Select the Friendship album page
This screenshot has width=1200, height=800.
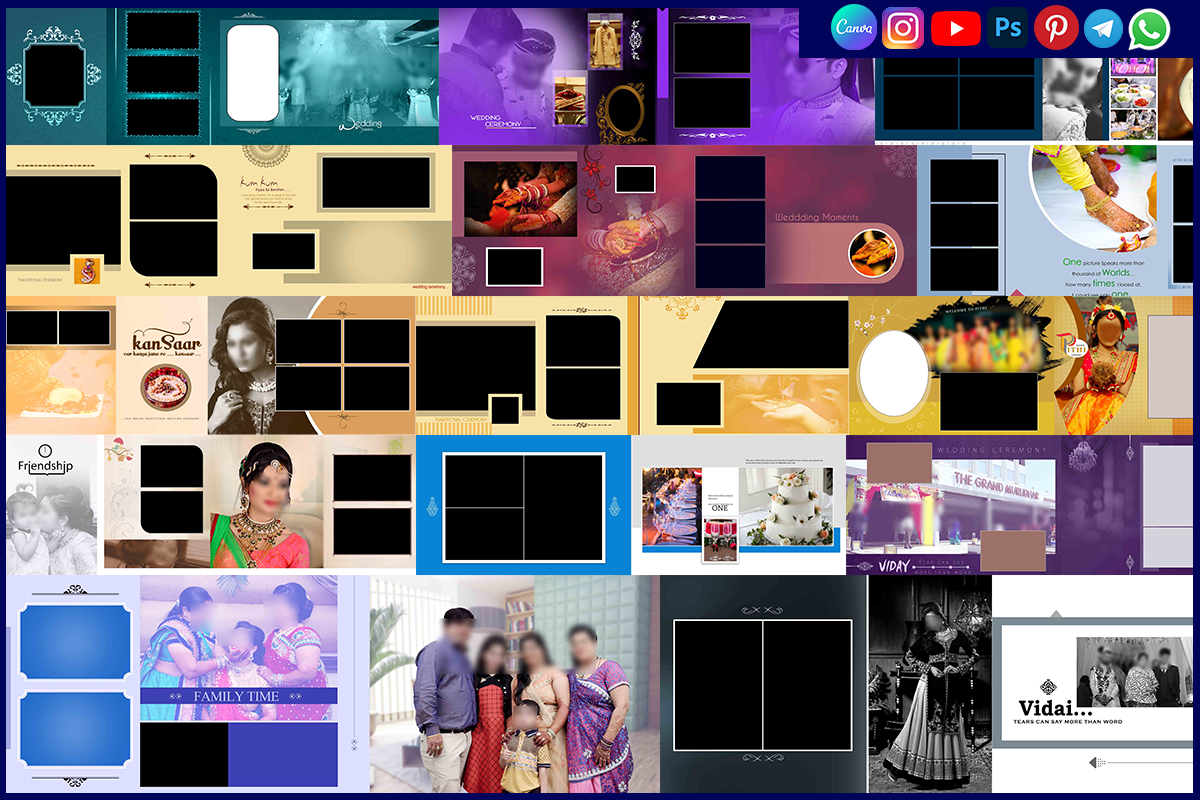click(x=52, y=504)
